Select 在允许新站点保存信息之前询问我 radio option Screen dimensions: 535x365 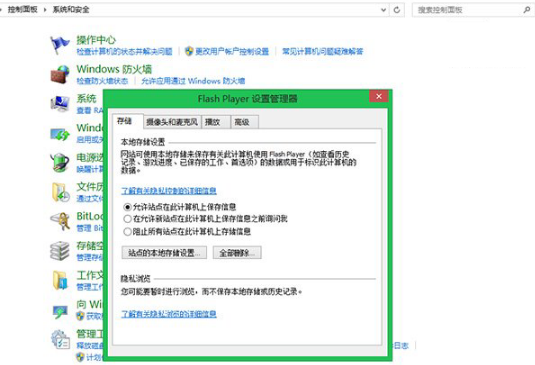(128, 219)
